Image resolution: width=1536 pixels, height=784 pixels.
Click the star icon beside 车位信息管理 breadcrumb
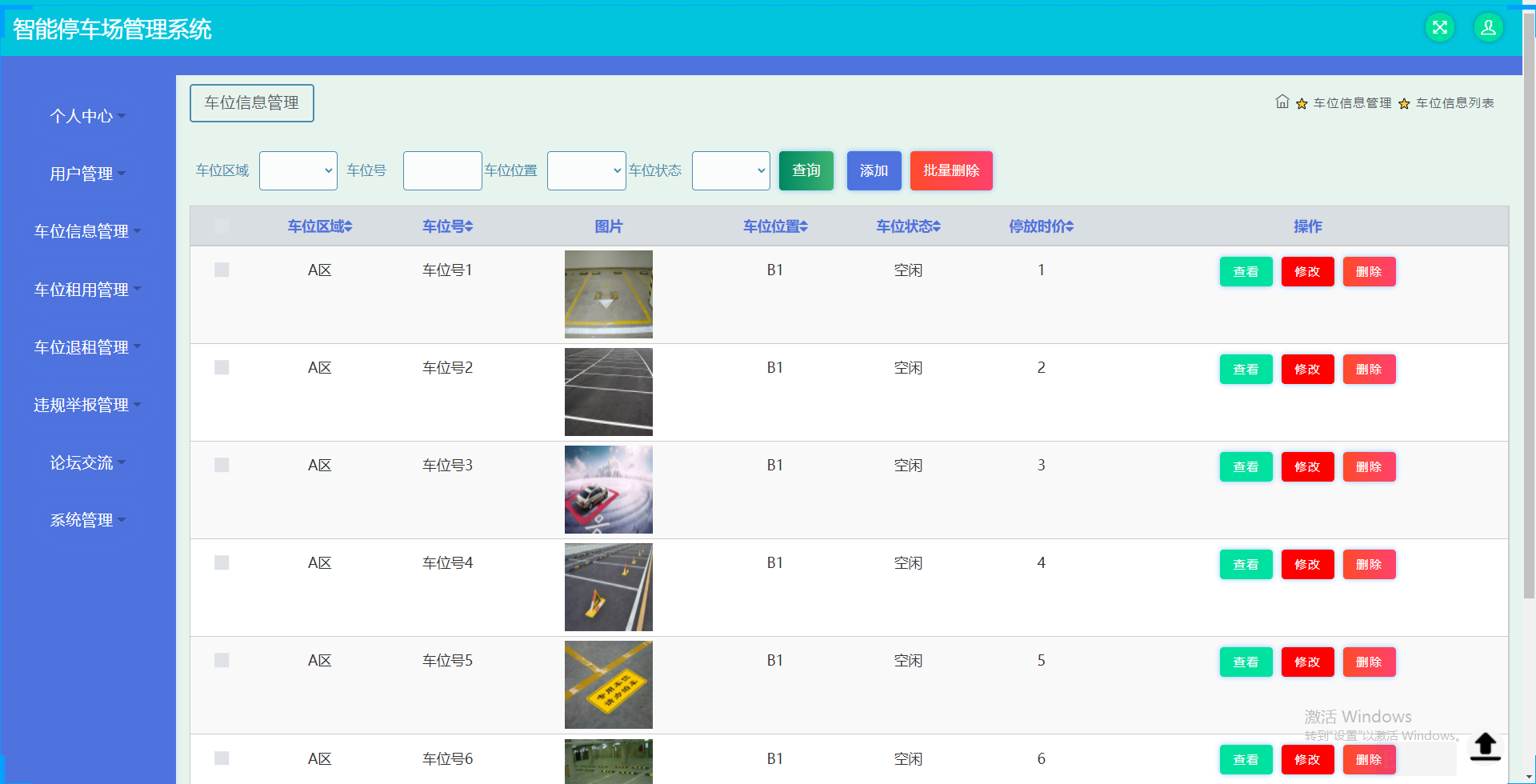click(x=1301, y=103)
